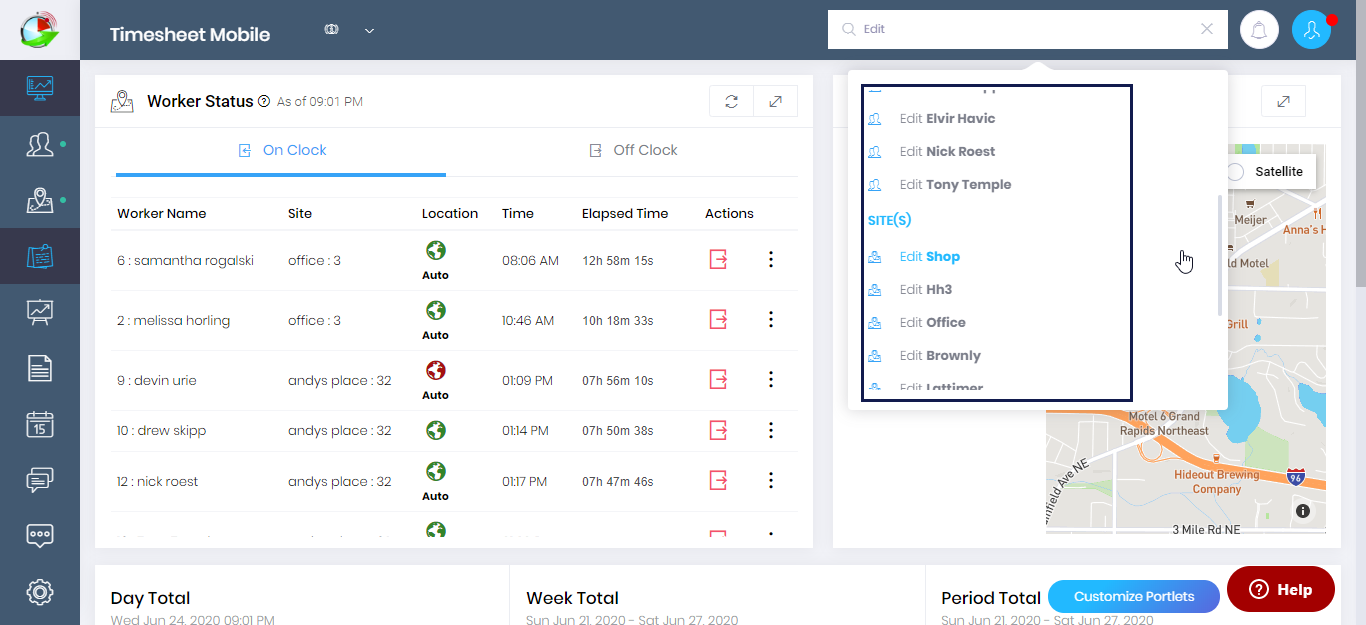
Task: Open the presentation chart icon in sidebar
Action: [x=40, y=313]
